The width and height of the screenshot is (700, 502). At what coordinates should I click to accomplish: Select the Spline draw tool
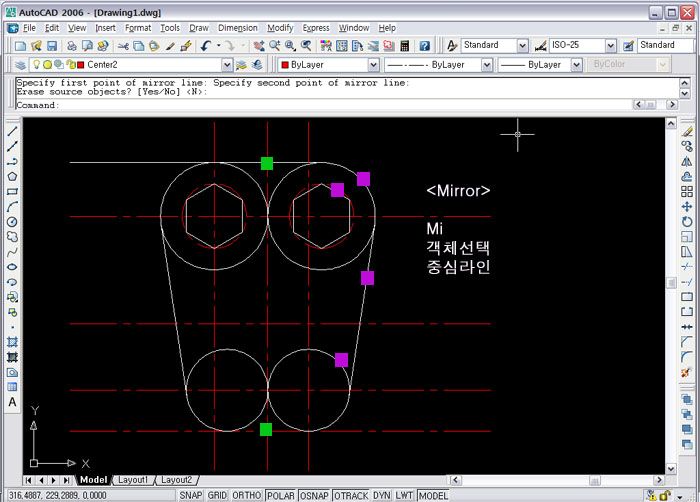12,252
